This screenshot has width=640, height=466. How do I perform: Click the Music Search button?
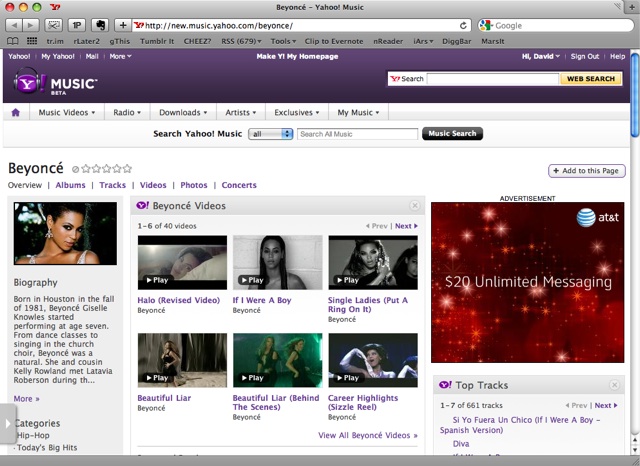pos(452,133)
